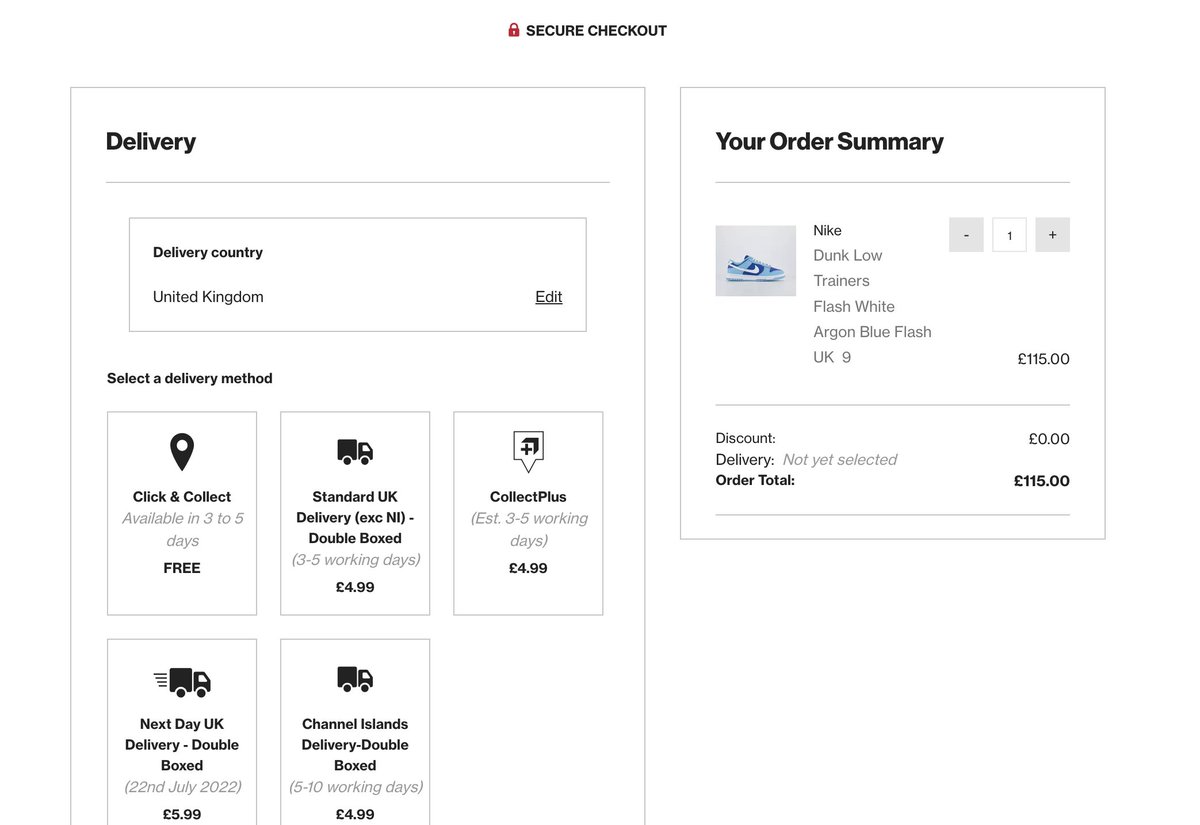Click the product price £115.00 beside UK 9
Image resolution: width=1200 pixels, height=825 pixels.
click(x=1044, y=359)
